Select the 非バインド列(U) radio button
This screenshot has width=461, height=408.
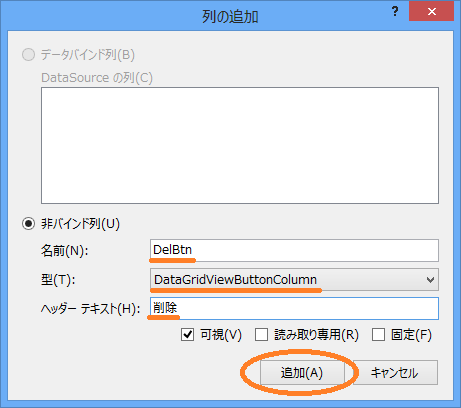point(28,224)
